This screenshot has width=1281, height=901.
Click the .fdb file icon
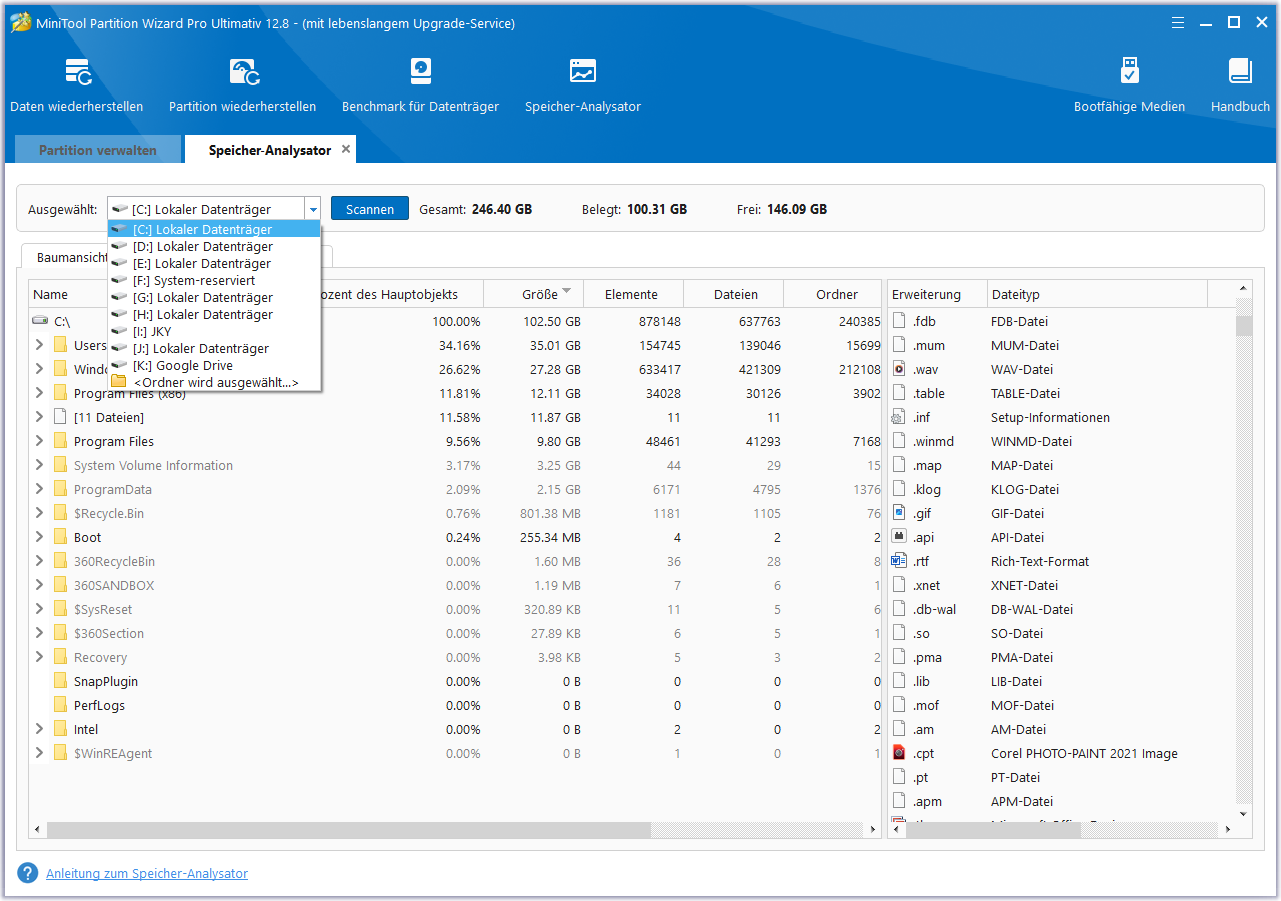pyautogui.click(x=898, y=321)
